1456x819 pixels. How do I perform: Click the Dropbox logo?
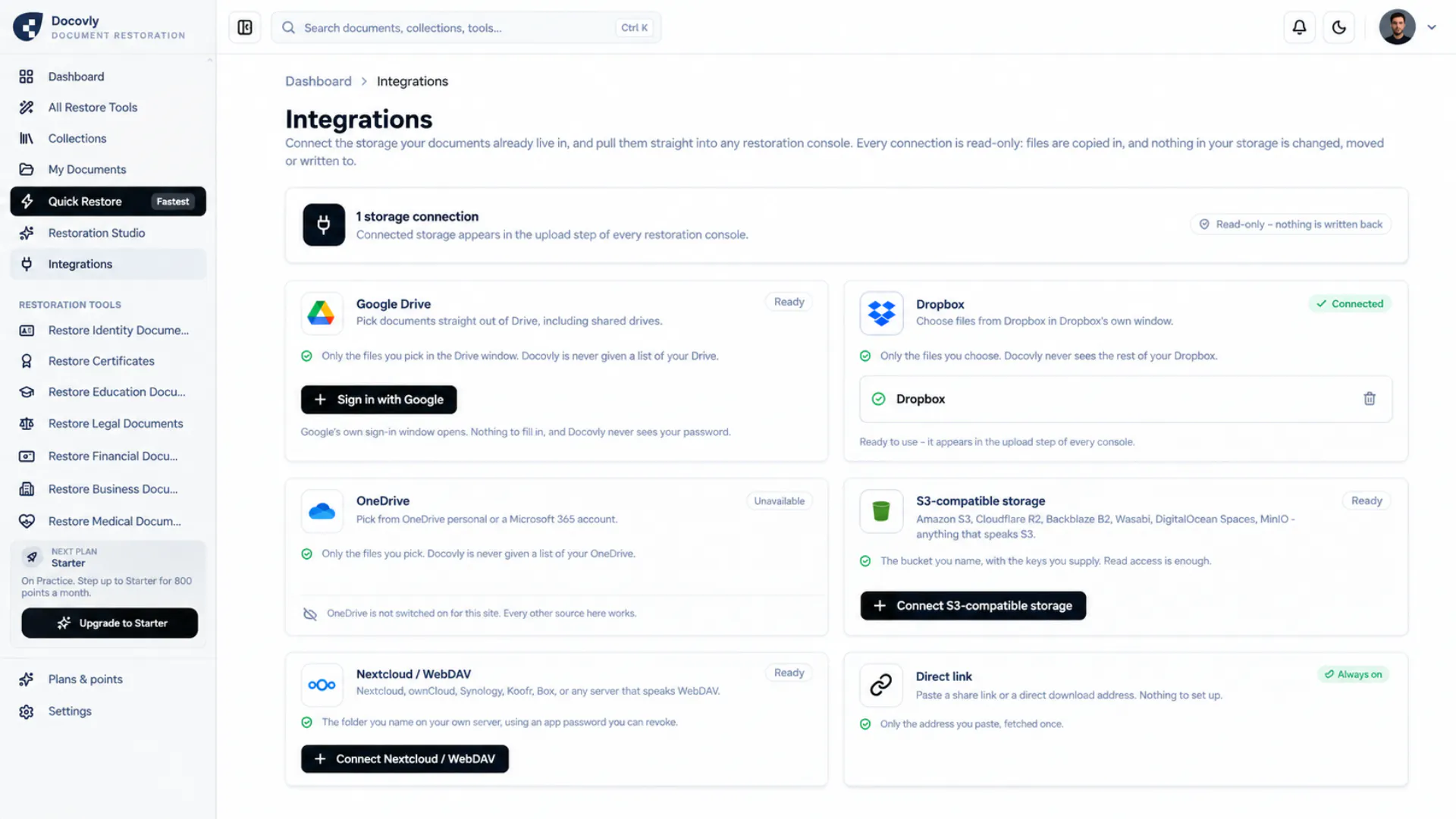click(881, 313)
